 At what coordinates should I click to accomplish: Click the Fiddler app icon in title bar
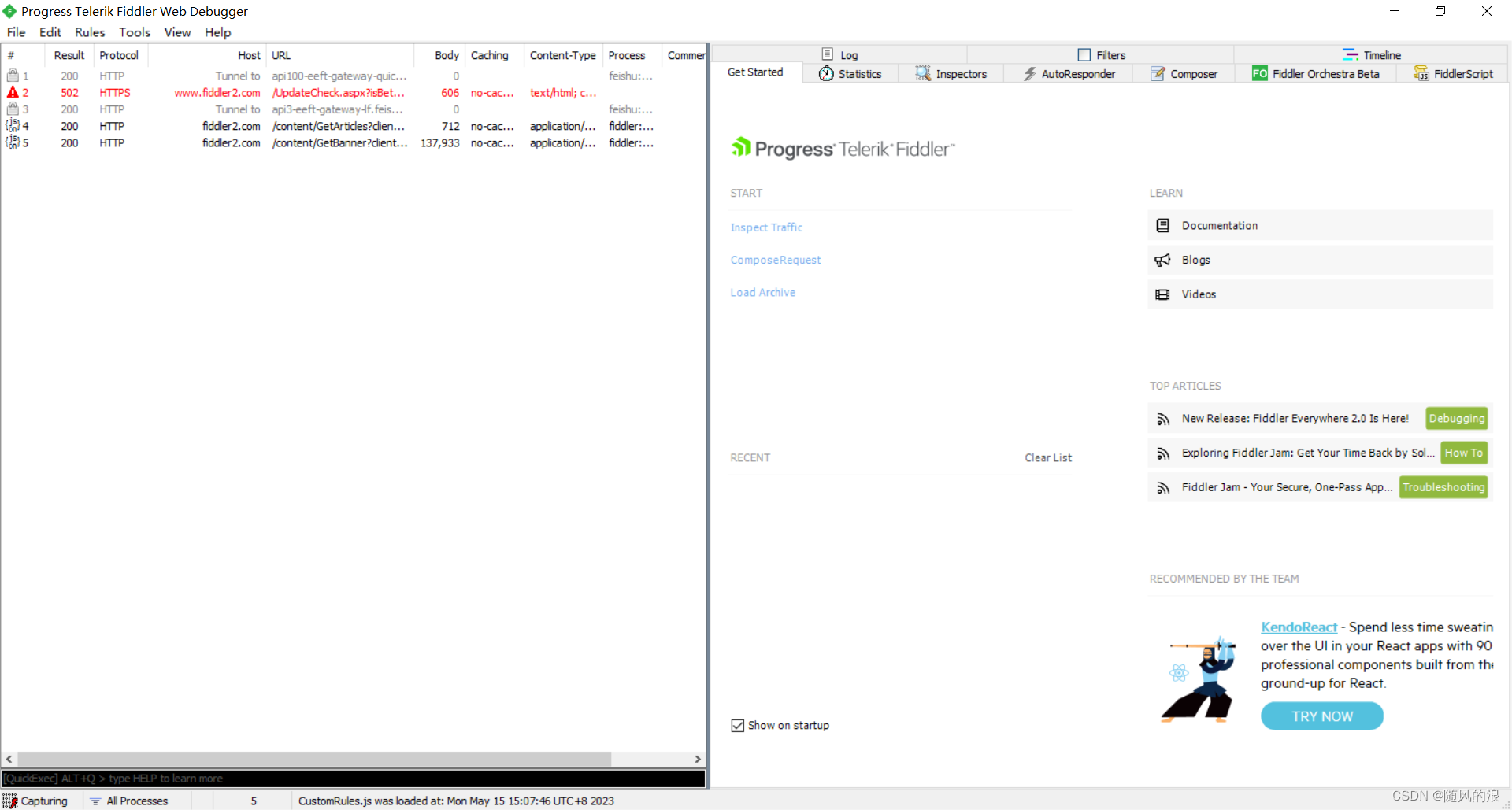point(9,11)
